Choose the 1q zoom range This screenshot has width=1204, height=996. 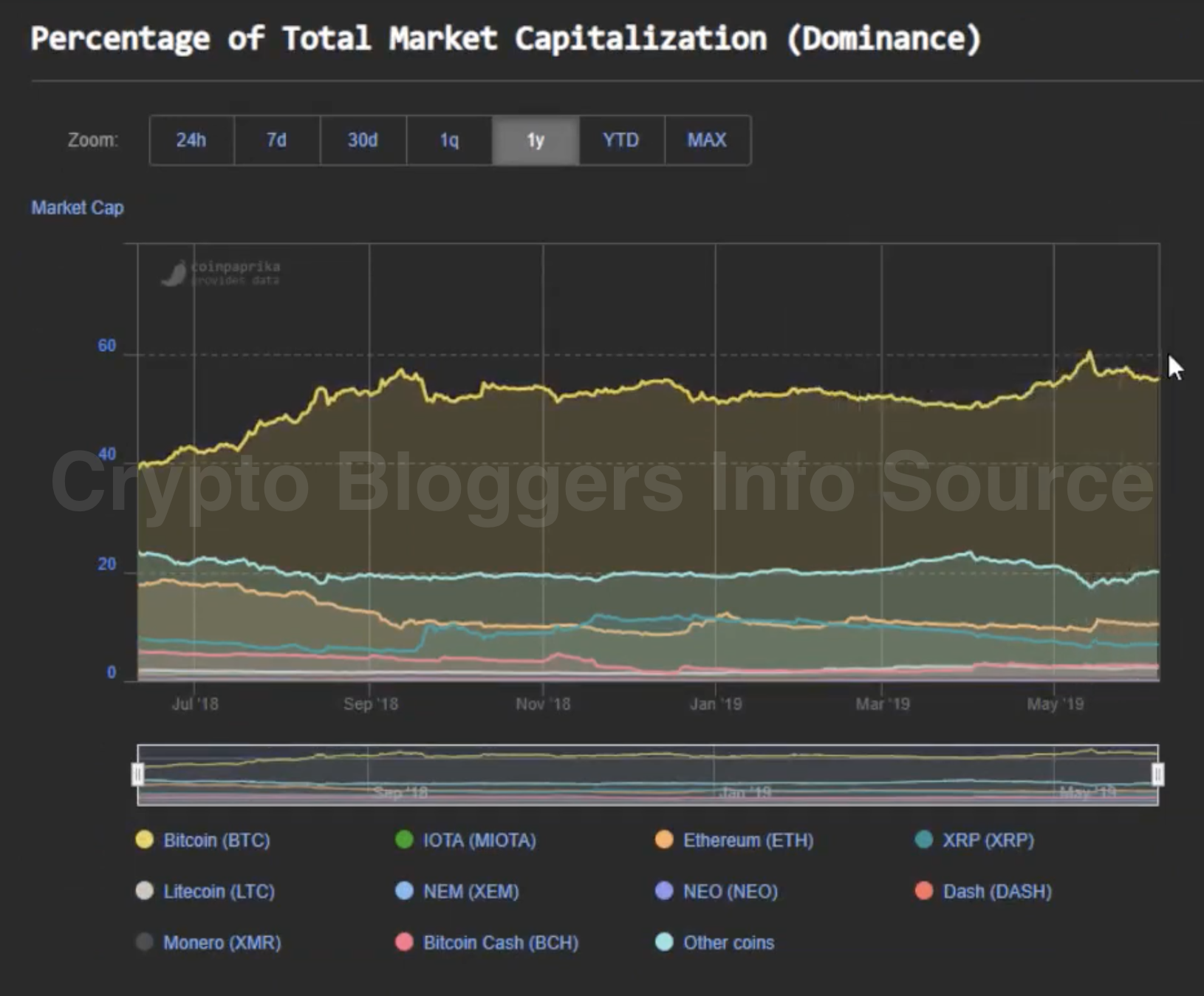tap(449, 140)
